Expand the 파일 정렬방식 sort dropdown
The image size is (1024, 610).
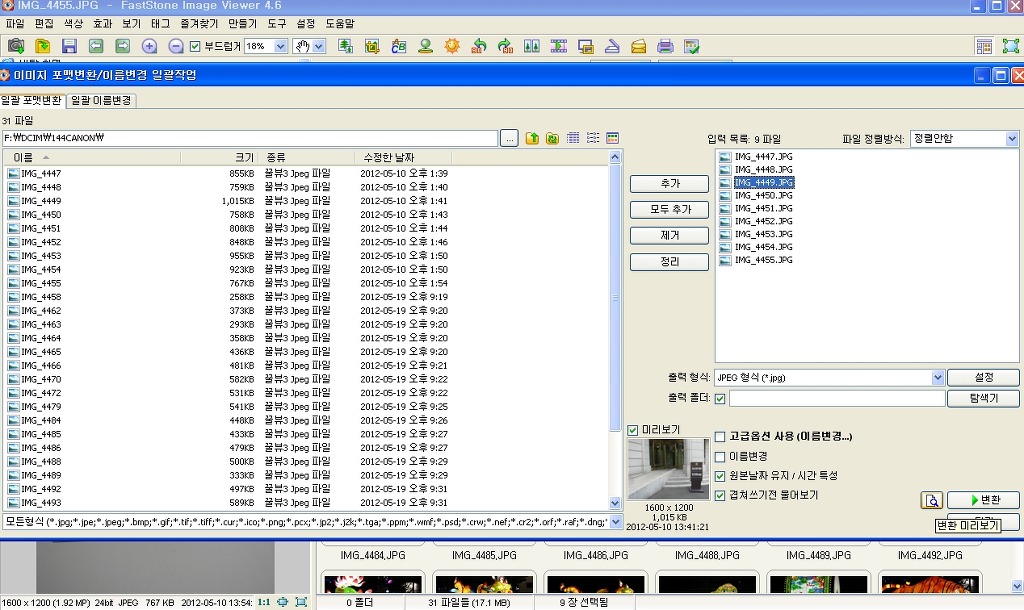[1011, 139]
